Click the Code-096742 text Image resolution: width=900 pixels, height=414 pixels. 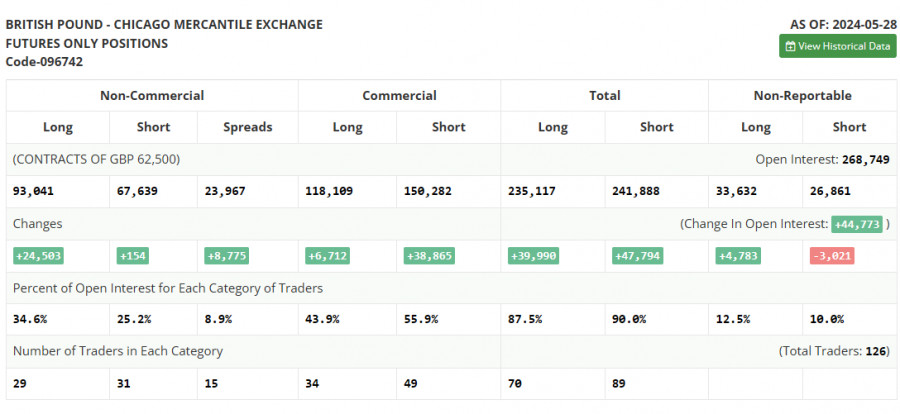point(44,62)
